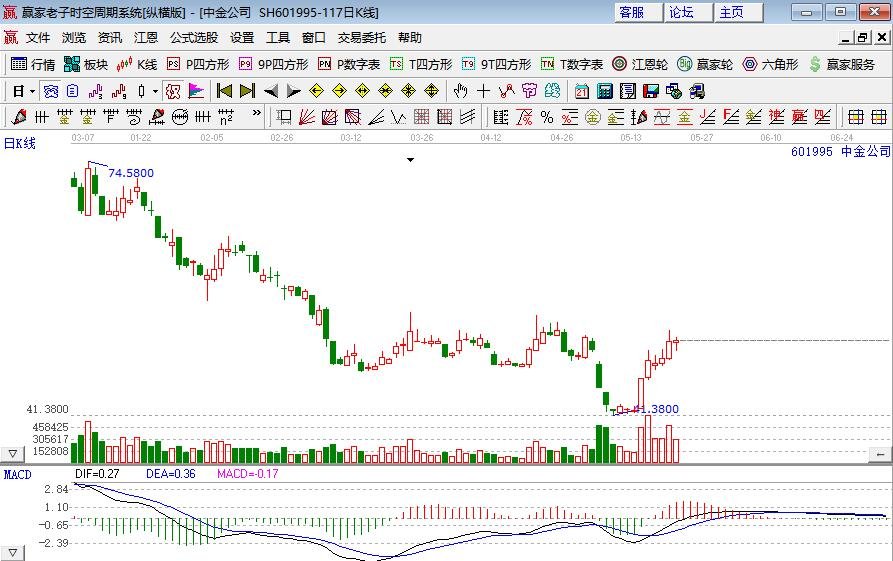The height and width of the screenshot is (561, 893).
Task: Open the 工具 menu
Action: (278, 38)
